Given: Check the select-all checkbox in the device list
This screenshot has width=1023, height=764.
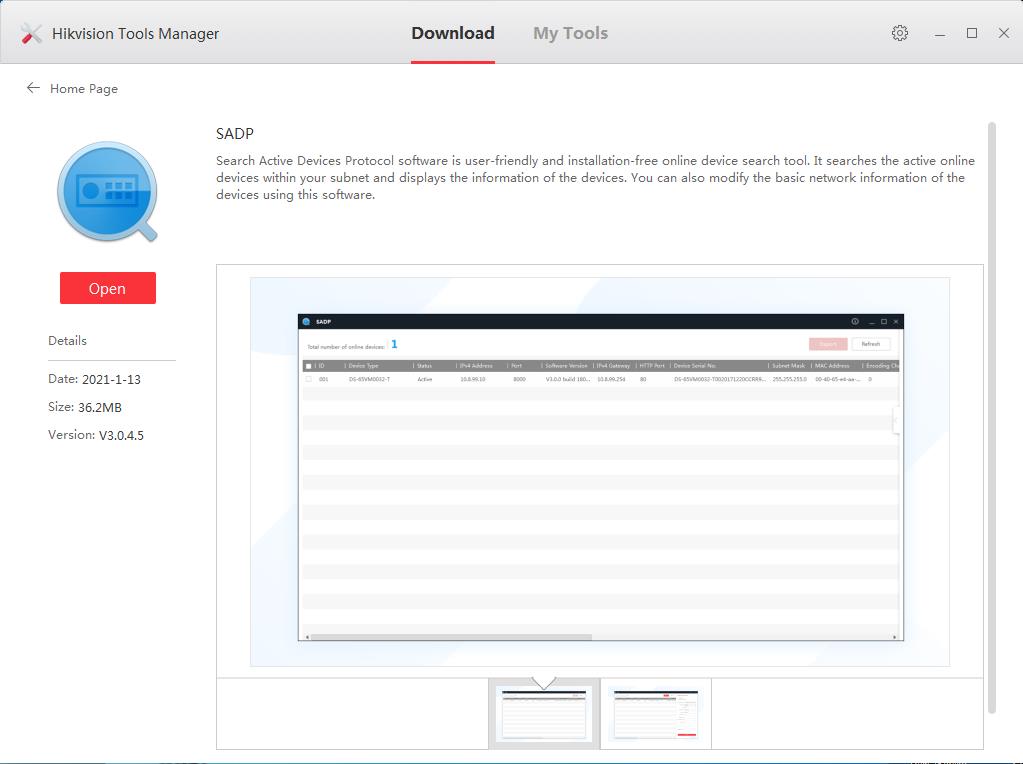Looking at the screenshot, I should click(x=307, y=365).
